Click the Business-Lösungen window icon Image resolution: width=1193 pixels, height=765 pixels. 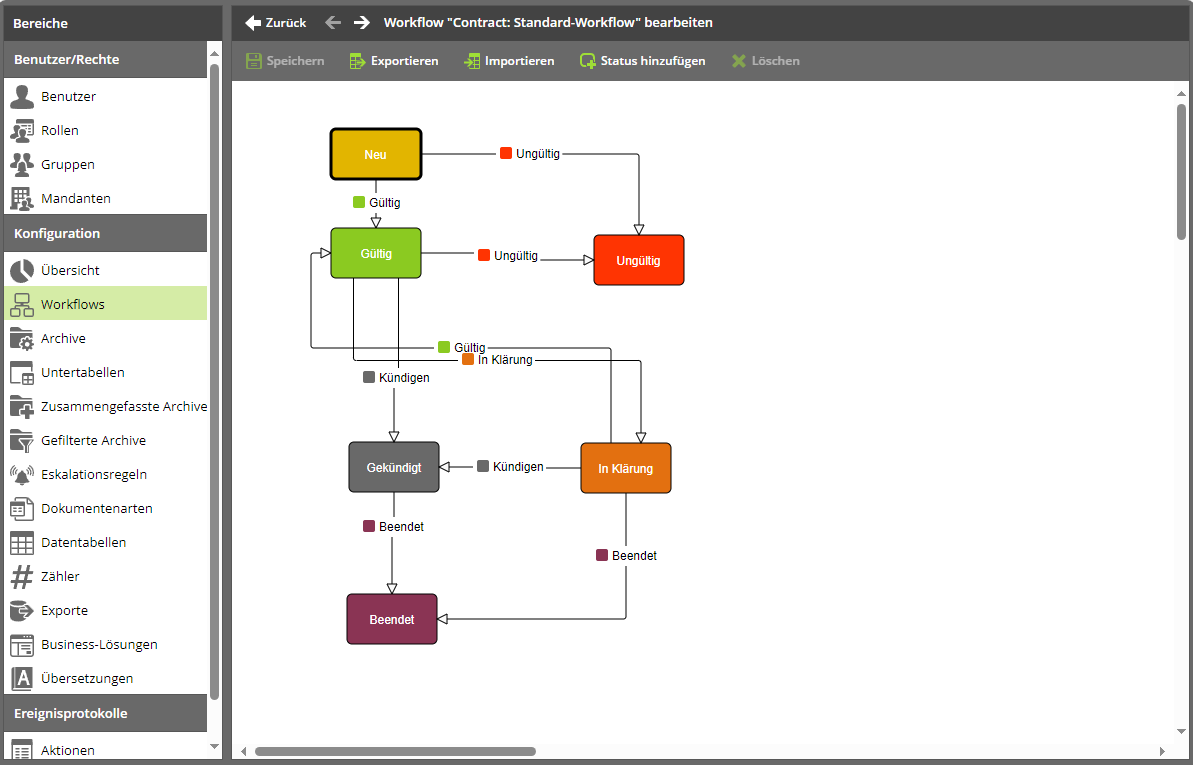(22, 645)
